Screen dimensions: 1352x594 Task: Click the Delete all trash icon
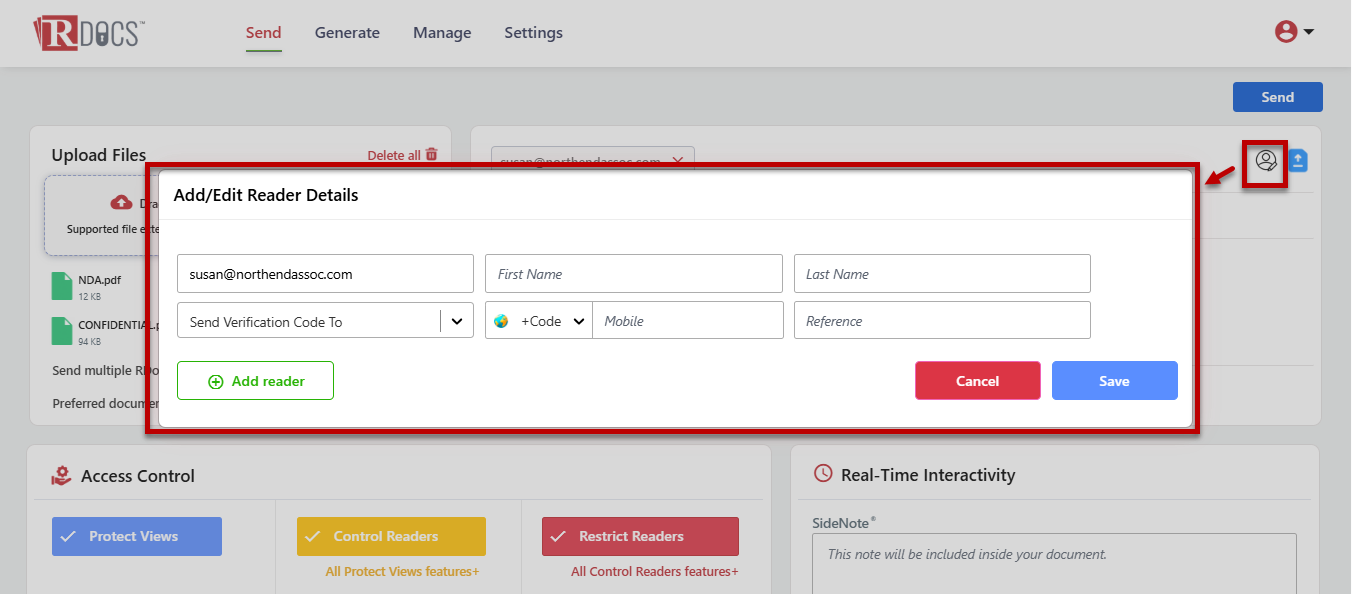pyautogui.click(x=432, y=155)
